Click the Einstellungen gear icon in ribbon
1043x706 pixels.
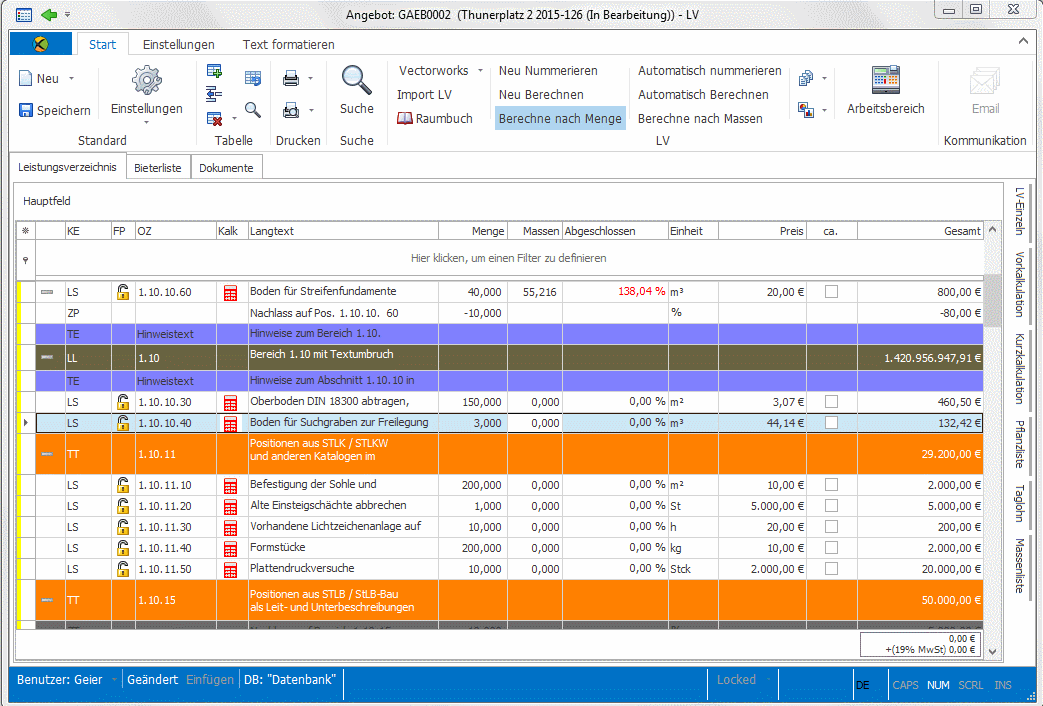[x=146, y=81]
